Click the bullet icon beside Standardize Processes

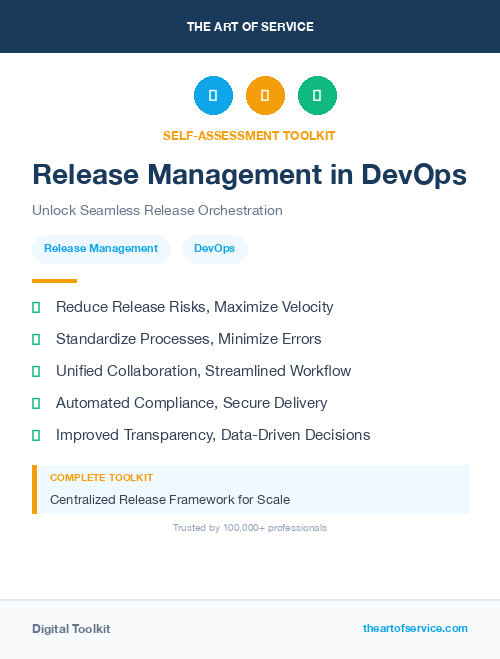tap(36, 340)
